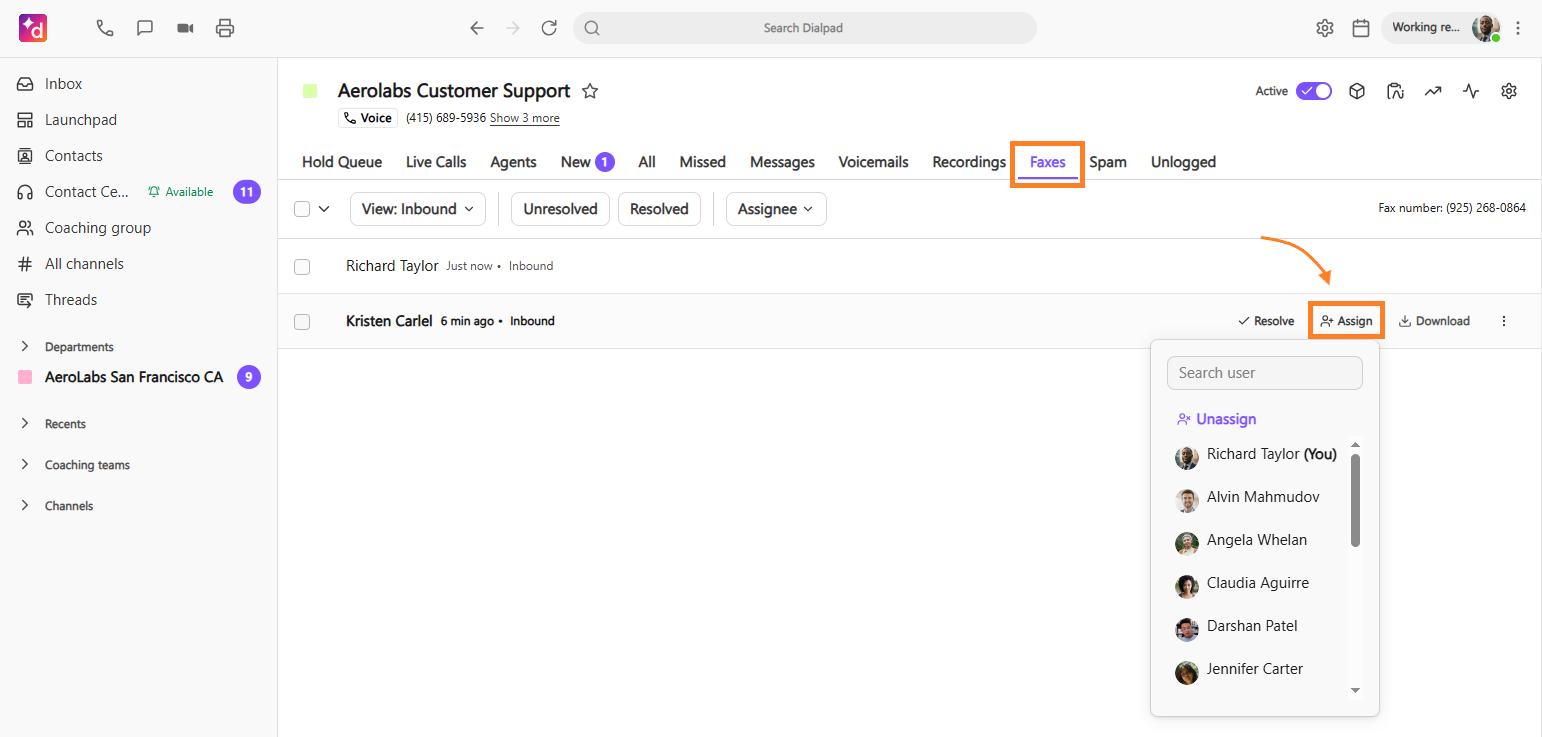Click the cube icon next to Active toggle
This screenshot has height=737, width=1542.
(x=1357, y=91)
